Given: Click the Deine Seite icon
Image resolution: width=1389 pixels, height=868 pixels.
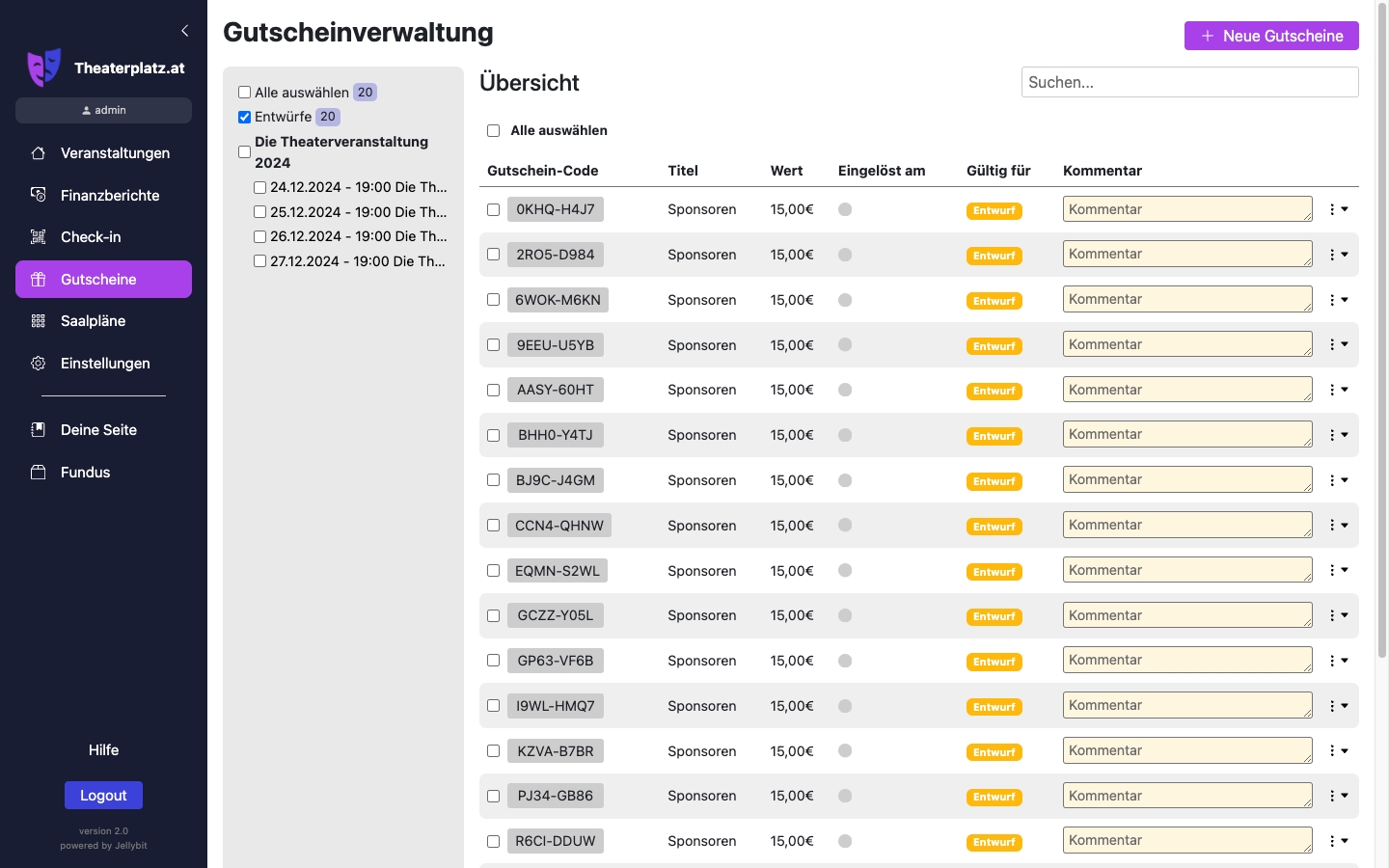Looking at the screenshot, I should click(x=39, y=430).
